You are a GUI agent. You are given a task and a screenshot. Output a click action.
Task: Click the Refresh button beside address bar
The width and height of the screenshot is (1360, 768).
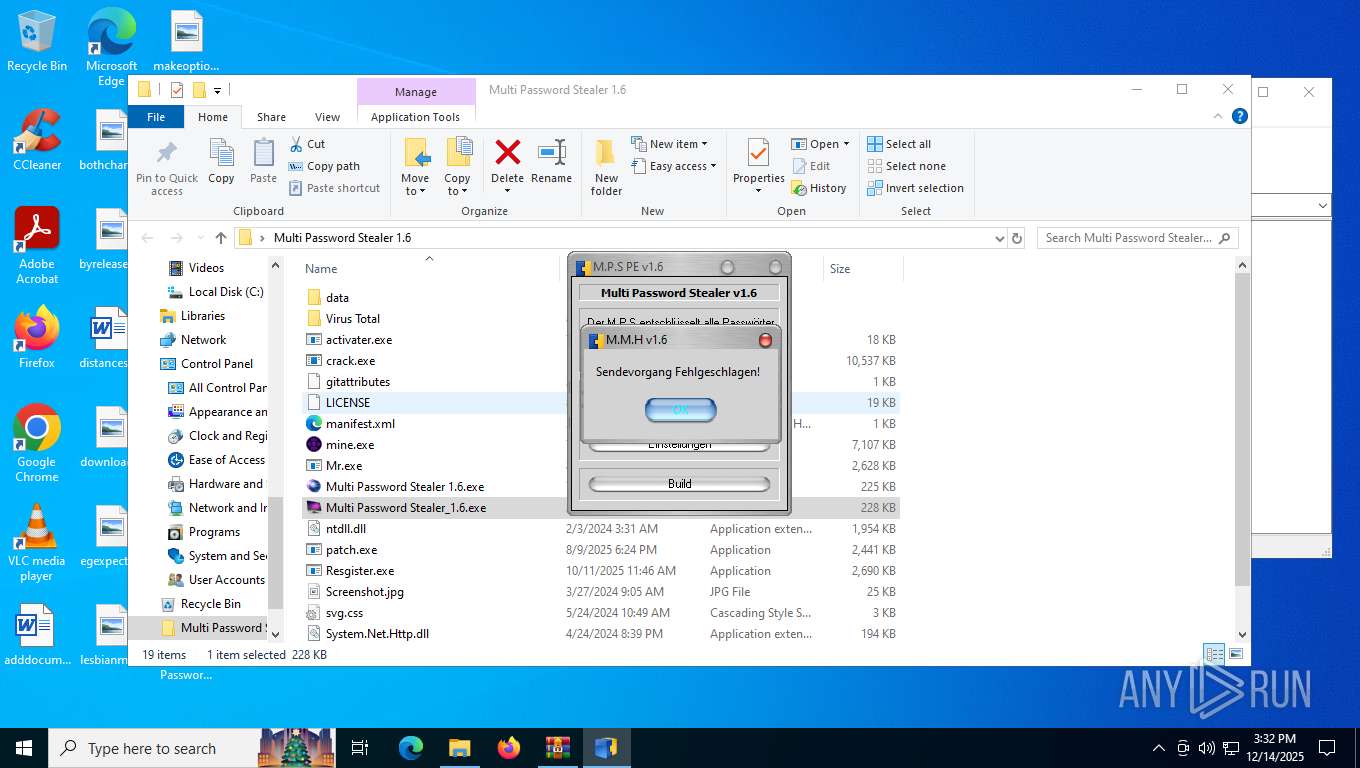1017,238
